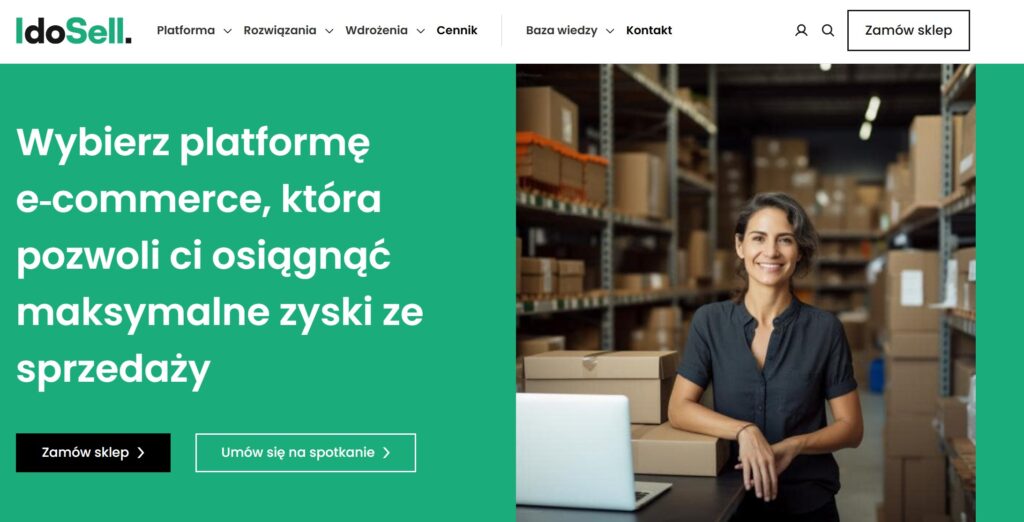Expand the Baza wiedzy chevron
This screenshot has height=522, width=1024.
pos(610,31)
